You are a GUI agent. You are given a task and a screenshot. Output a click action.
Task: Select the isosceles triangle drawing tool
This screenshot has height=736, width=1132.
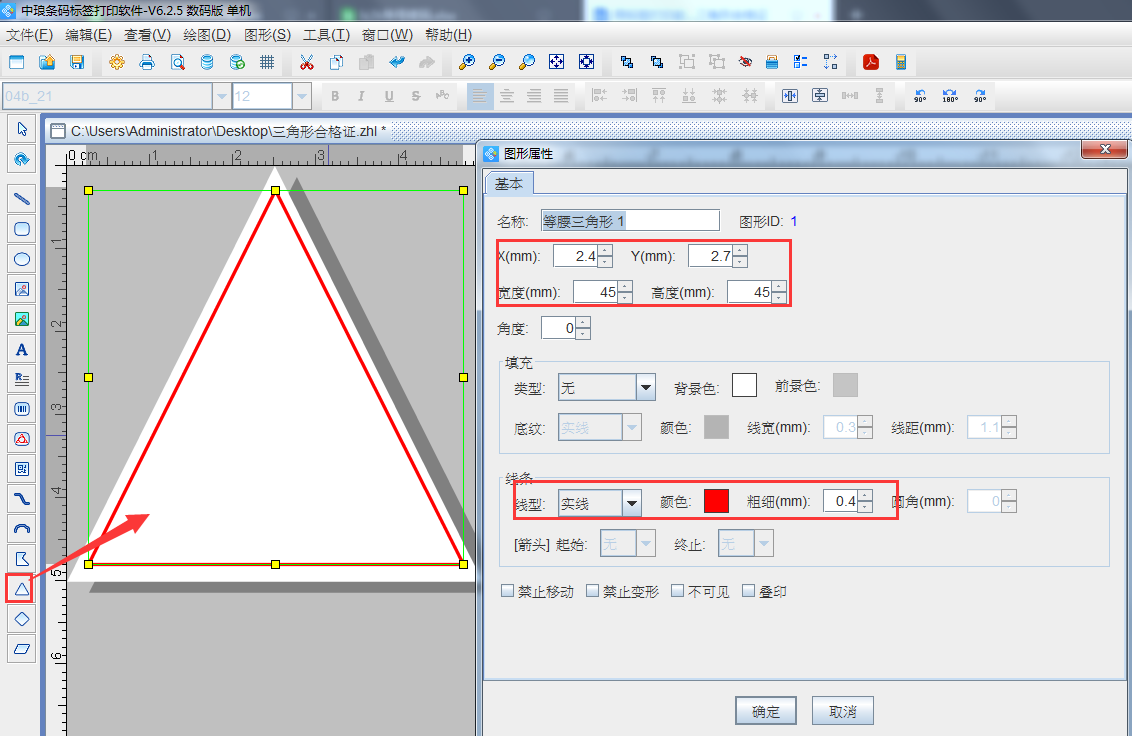[21, 588]
